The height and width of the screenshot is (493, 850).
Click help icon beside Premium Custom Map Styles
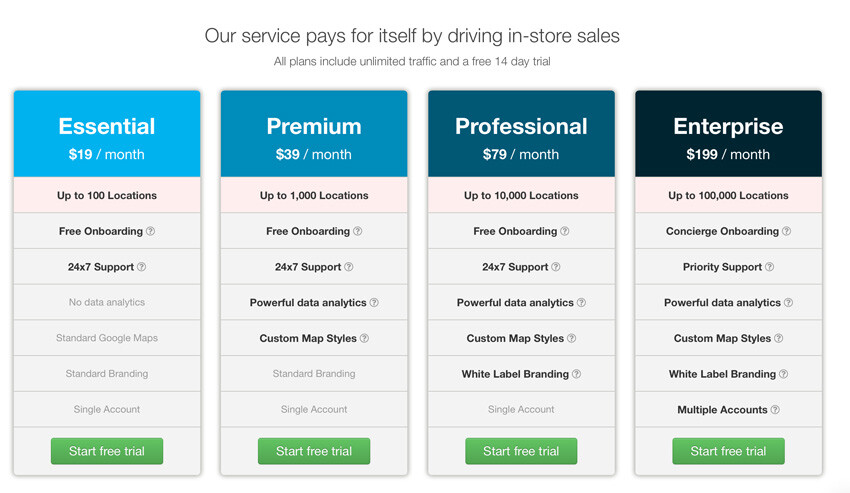pyautogui.click(x=364, y=338)
